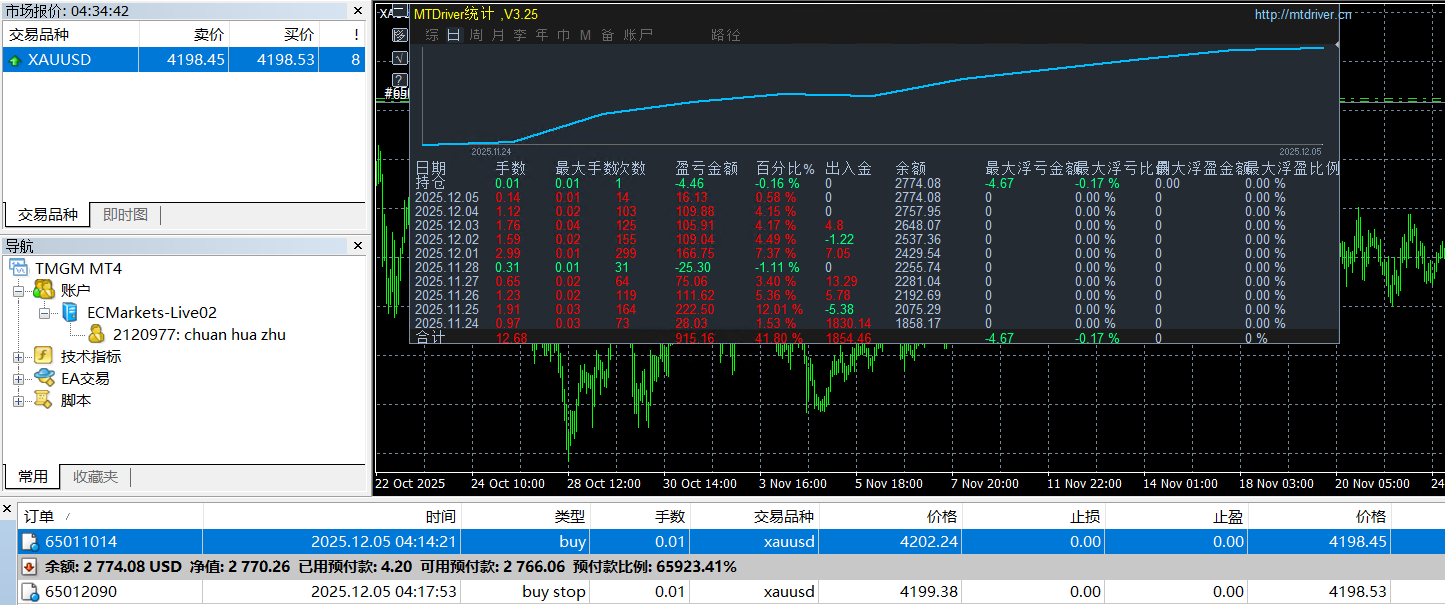Screen dimensions: 1445x605
Task: Open the 收藏夹 favorites tab
Action: pos(95,477)
